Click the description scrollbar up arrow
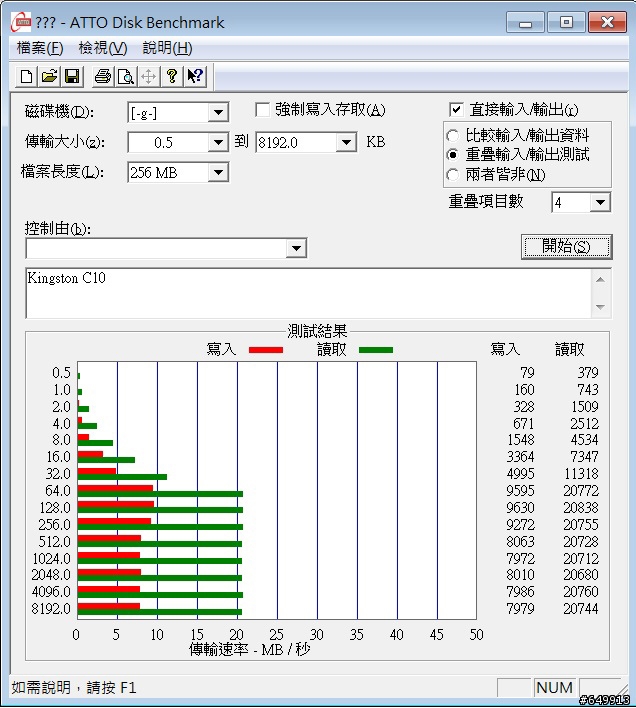Image resolution: width=636 pixels, height=708 pixels. 600,280
